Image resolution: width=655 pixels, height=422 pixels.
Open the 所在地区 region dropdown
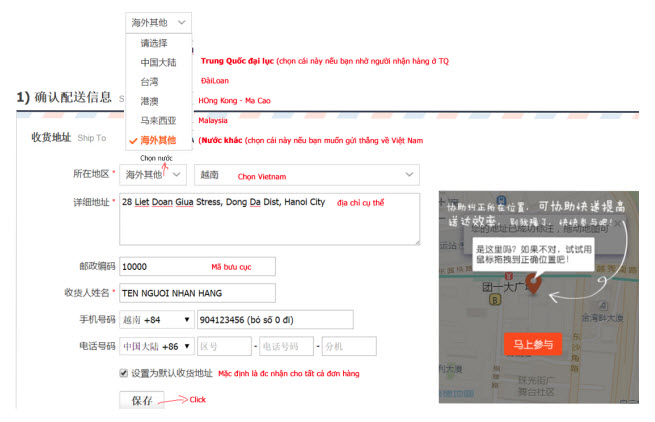(153, 175)
